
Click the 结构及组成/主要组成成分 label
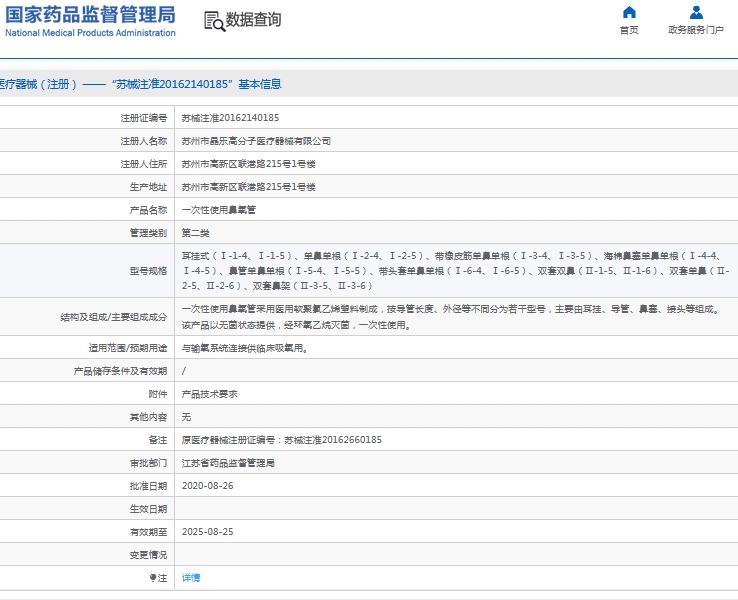[113, 317]
